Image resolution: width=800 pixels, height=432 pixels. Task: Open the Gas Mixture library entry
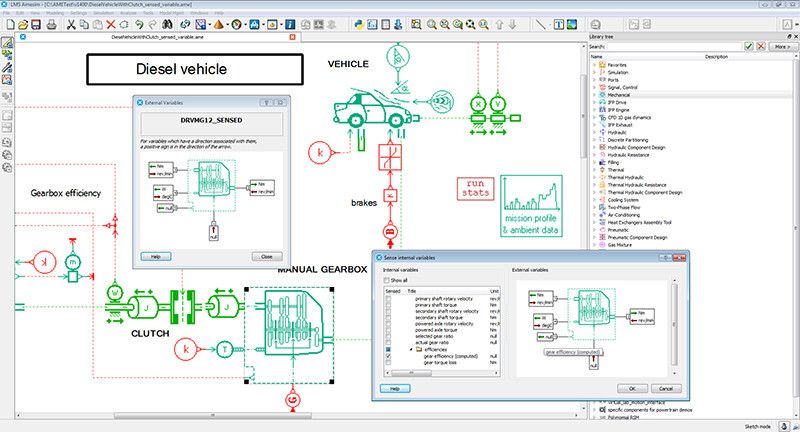[x=619, y=245]
